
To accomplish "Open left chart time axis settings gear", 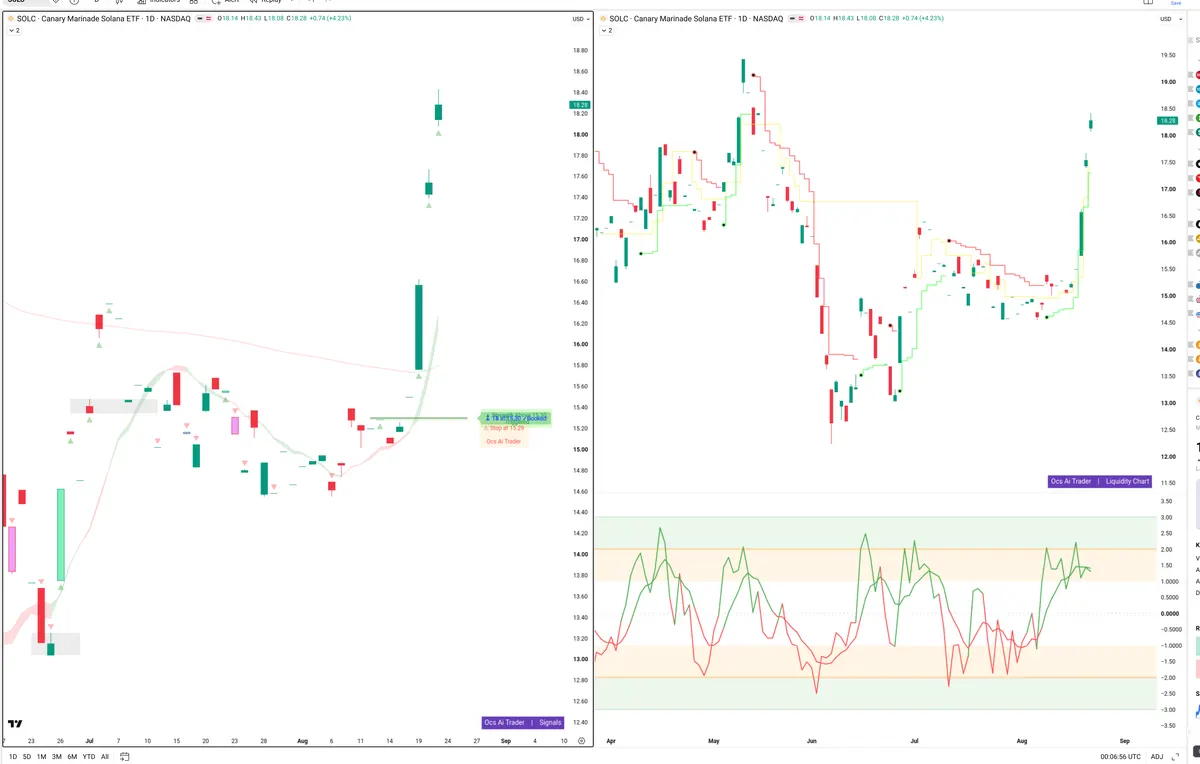I will (x=581, y=740).
